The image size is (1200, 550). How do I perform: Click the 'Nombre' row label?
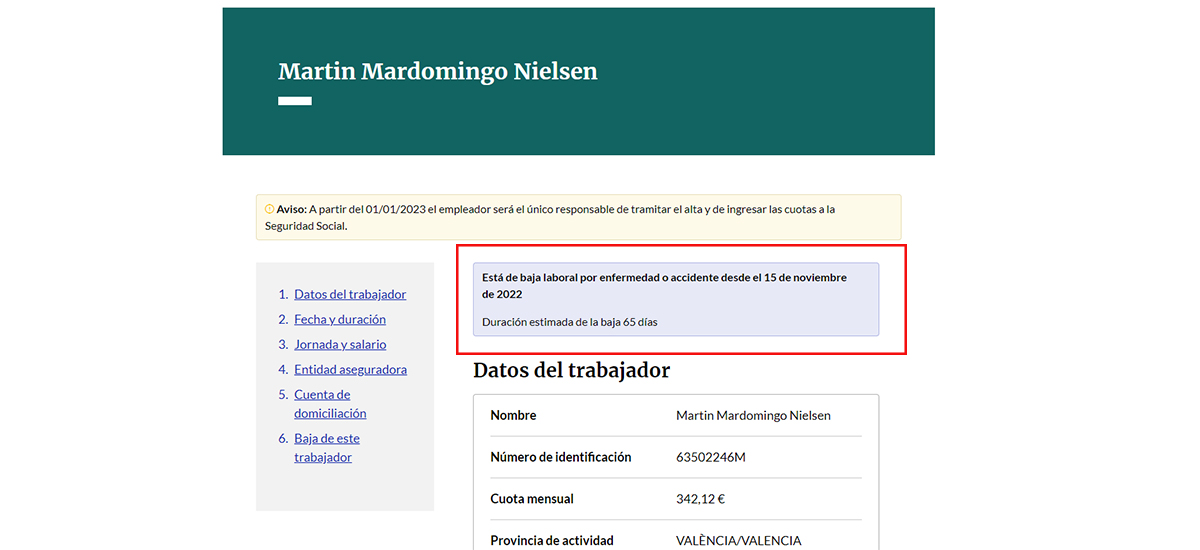tap(513, 415)
